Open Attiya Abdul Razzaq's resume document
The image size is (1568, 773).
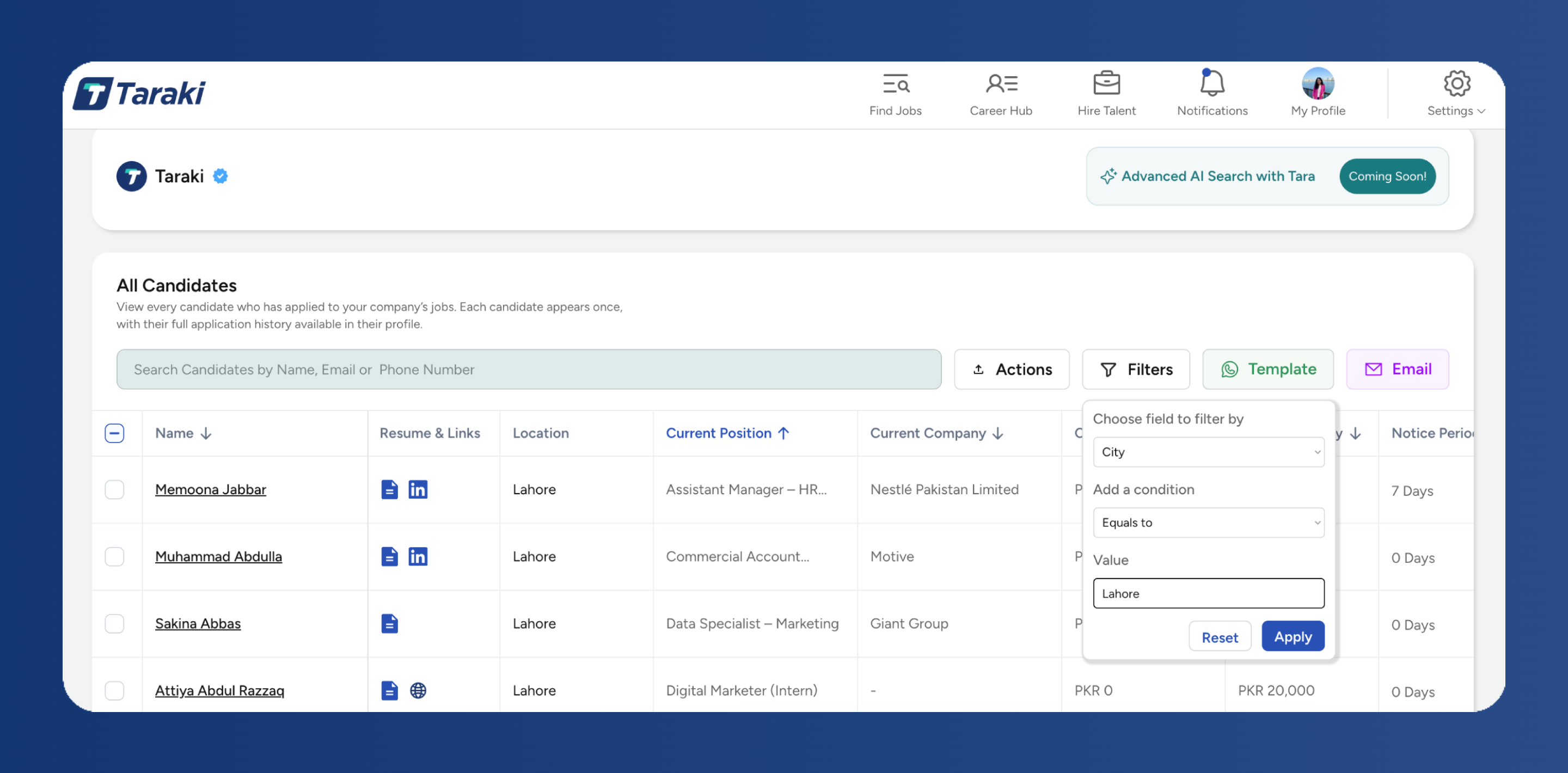[x=390, y=690]
